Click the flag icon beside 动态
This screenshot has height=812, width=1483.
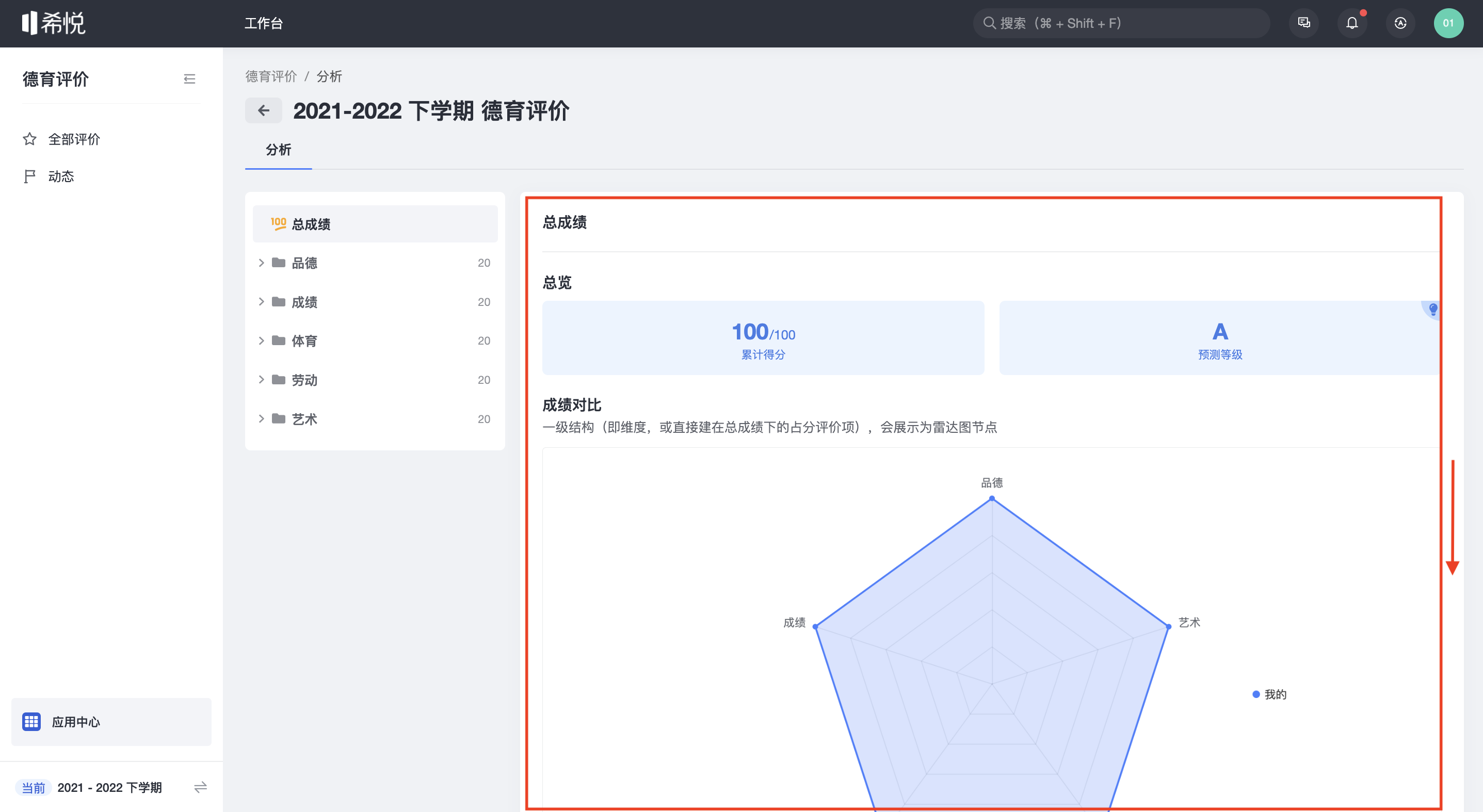point(30,176)
